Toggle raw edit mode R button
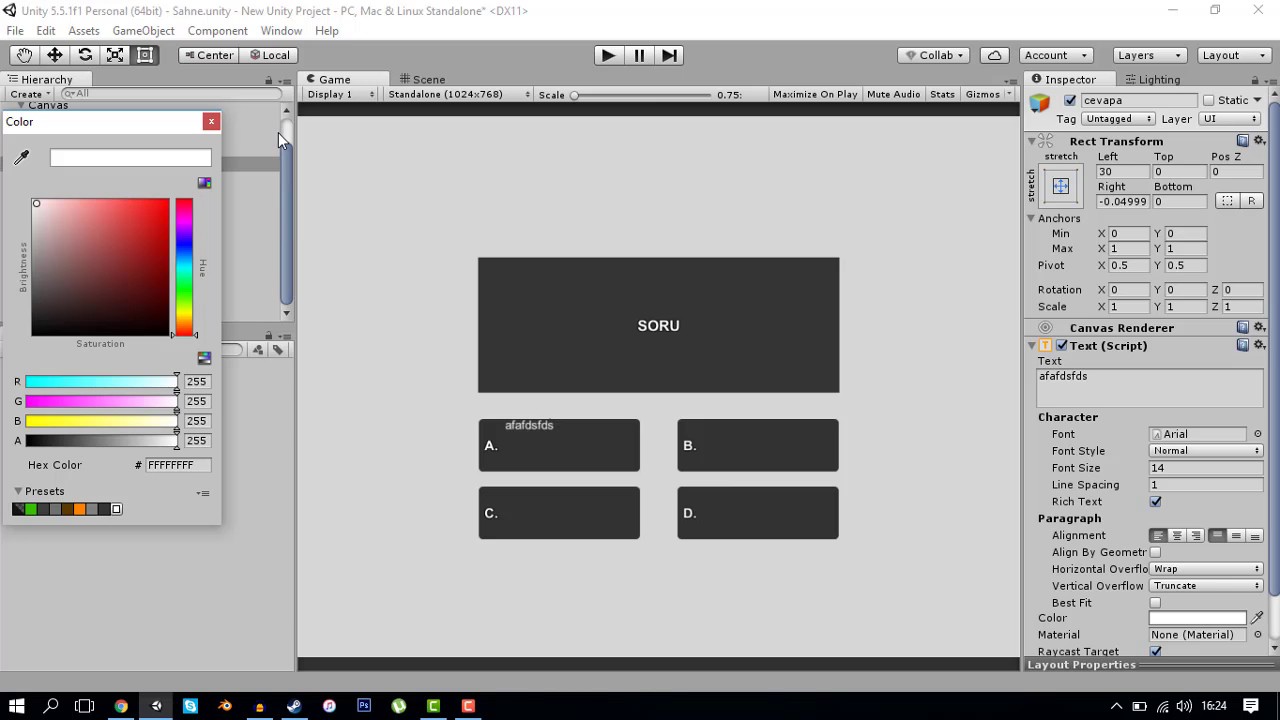This screenshot has width=1280, height=720. tap(1251, 201)
